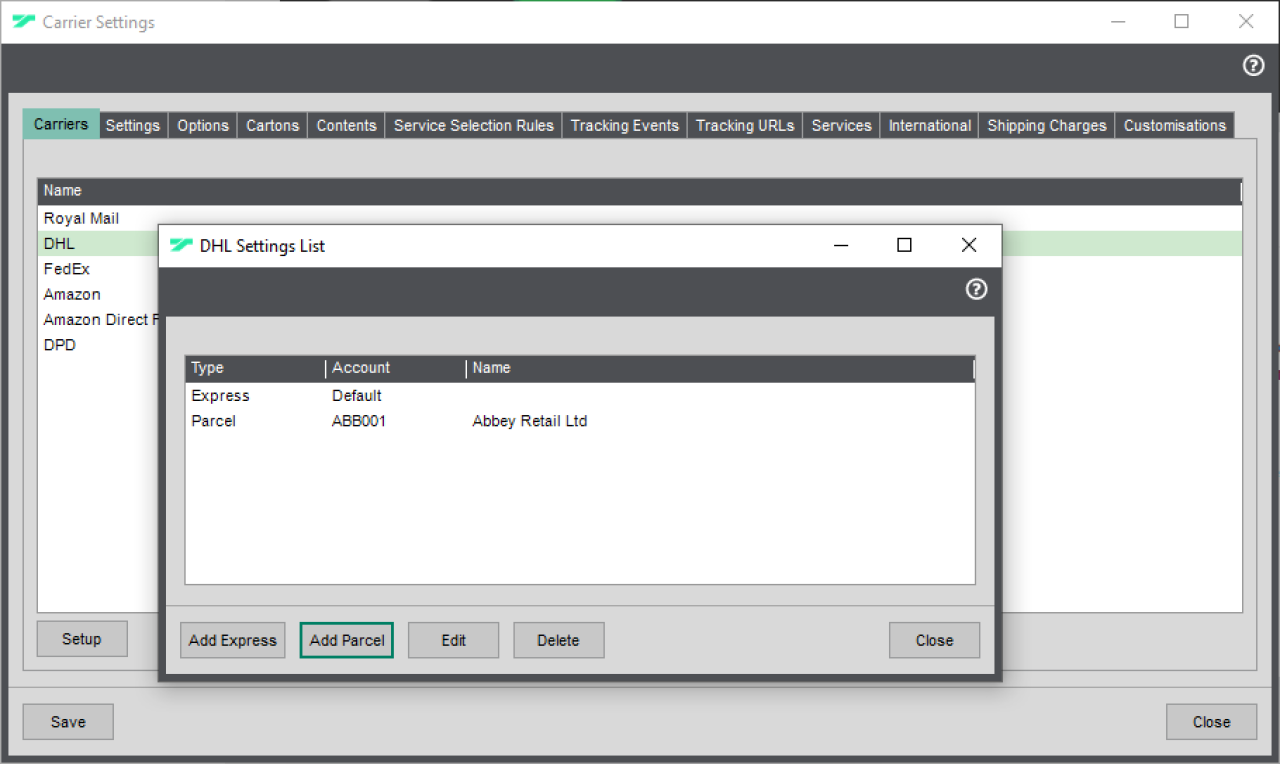Close the DHL Settings List dialog via Close button

point(935,640)
